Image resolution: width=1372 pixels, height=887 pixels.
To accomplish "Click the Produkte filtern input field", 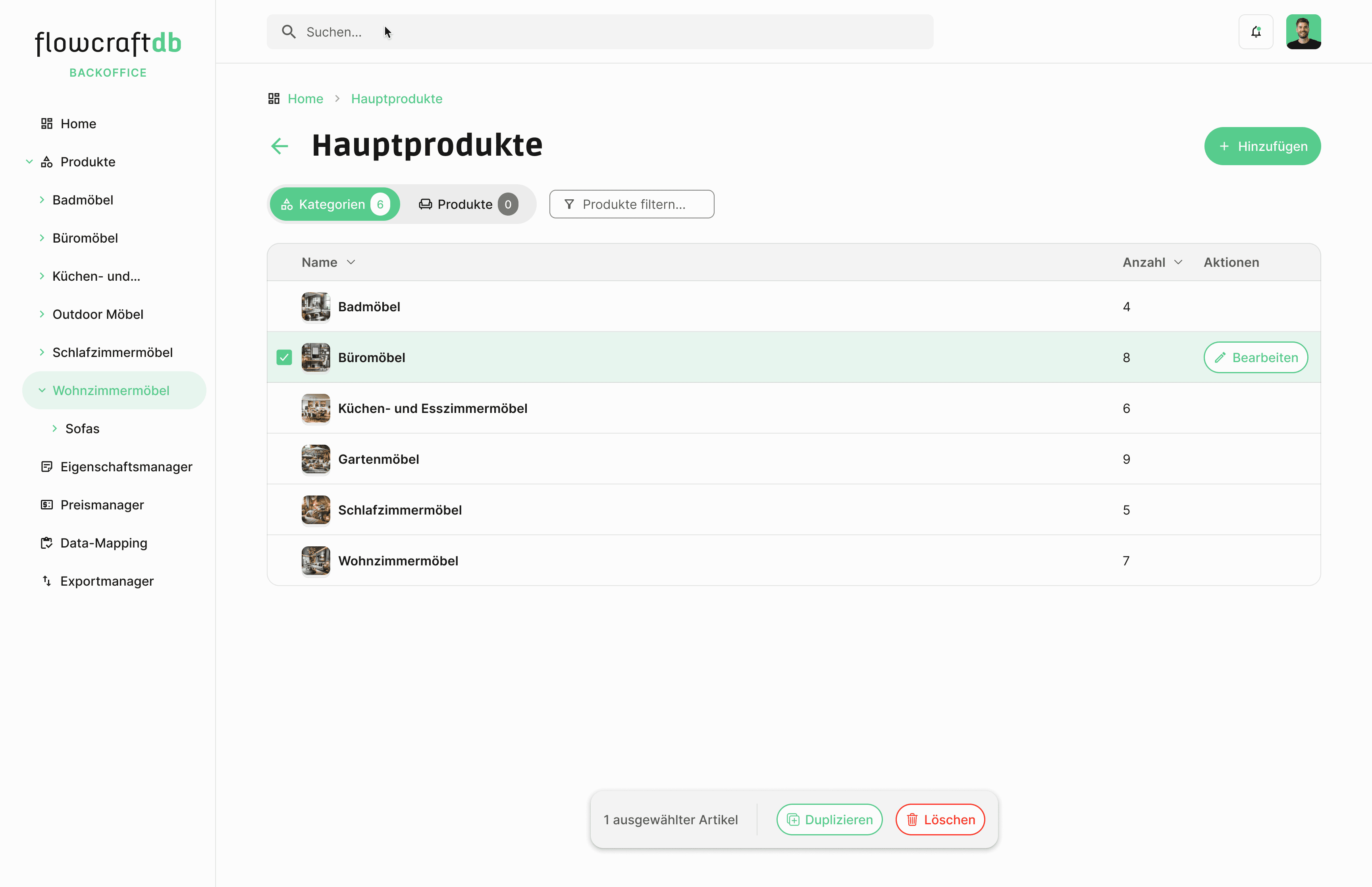I will (632, 204).
